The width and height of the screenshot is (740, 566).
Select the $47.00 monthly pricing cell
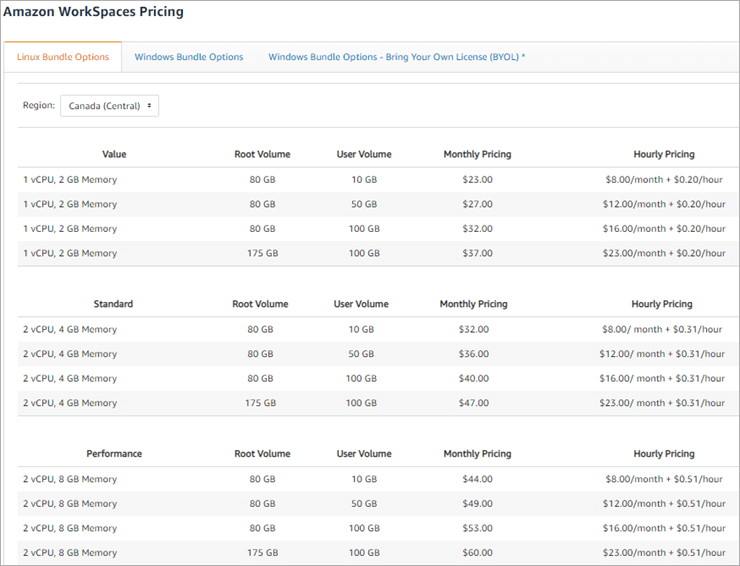tap(474, 403)
